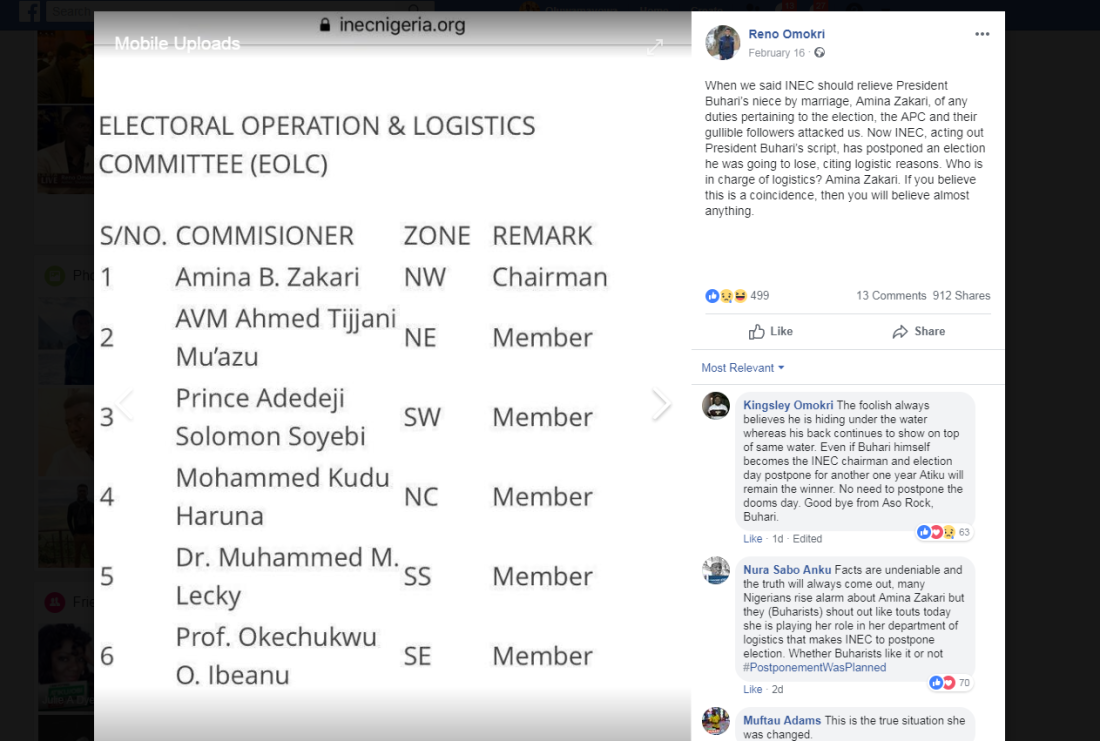The image size is (1100, 741).
Task: Click the public audience globe icon
Action: tap(819, 53)
